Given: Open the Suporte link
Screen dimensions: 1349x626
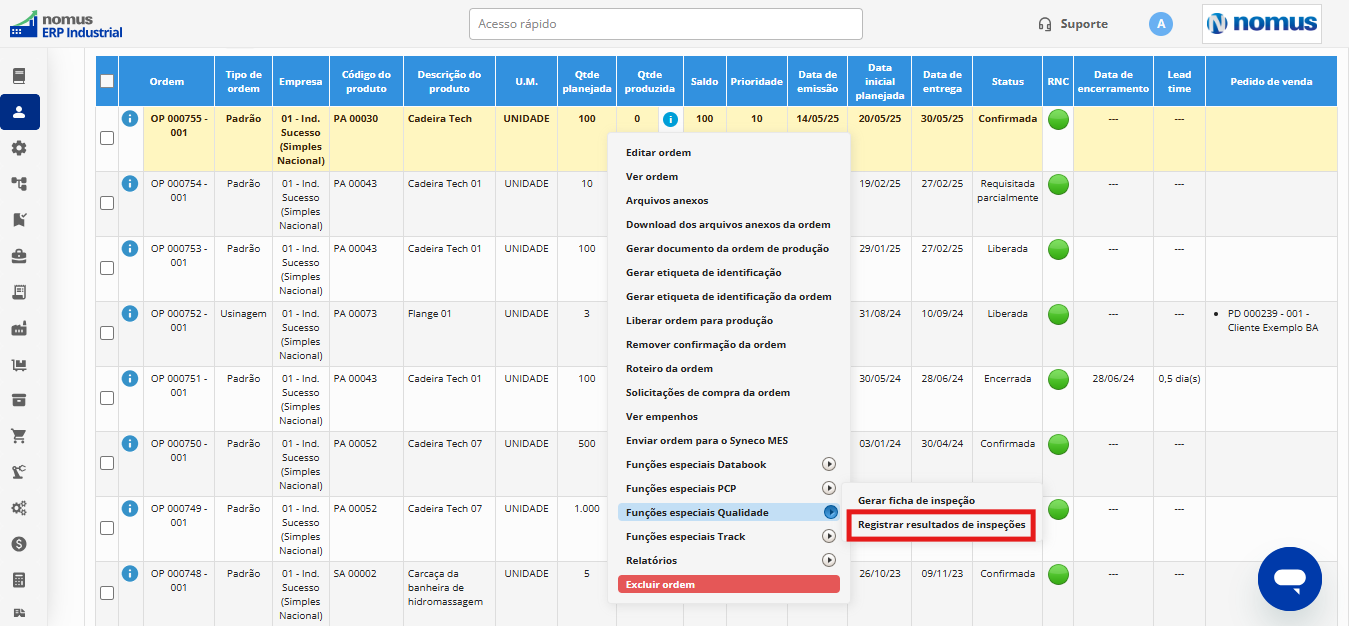Looking at the screenshot, I should (1073, 24).
